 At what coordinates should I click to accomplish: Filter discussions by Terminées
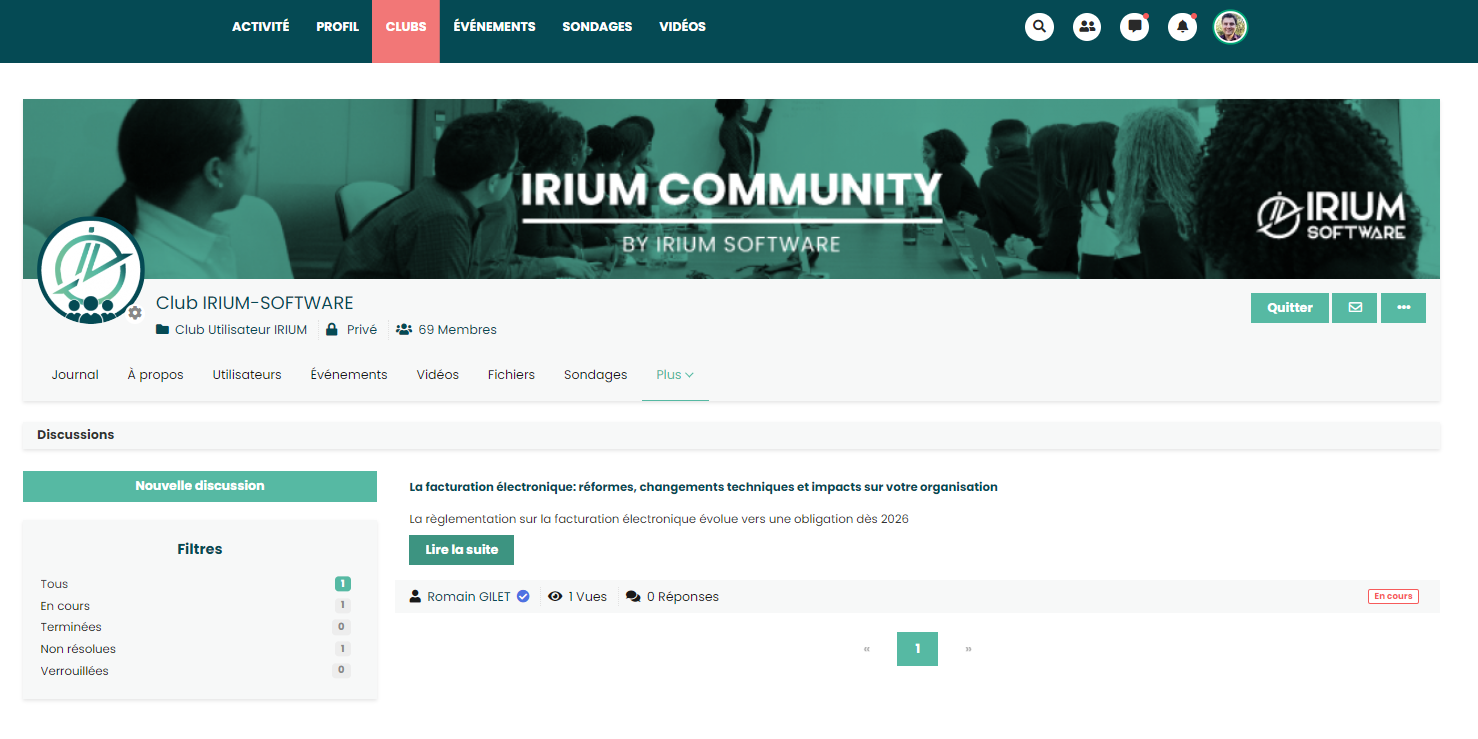pyautogui.click(x=71, y=627)
